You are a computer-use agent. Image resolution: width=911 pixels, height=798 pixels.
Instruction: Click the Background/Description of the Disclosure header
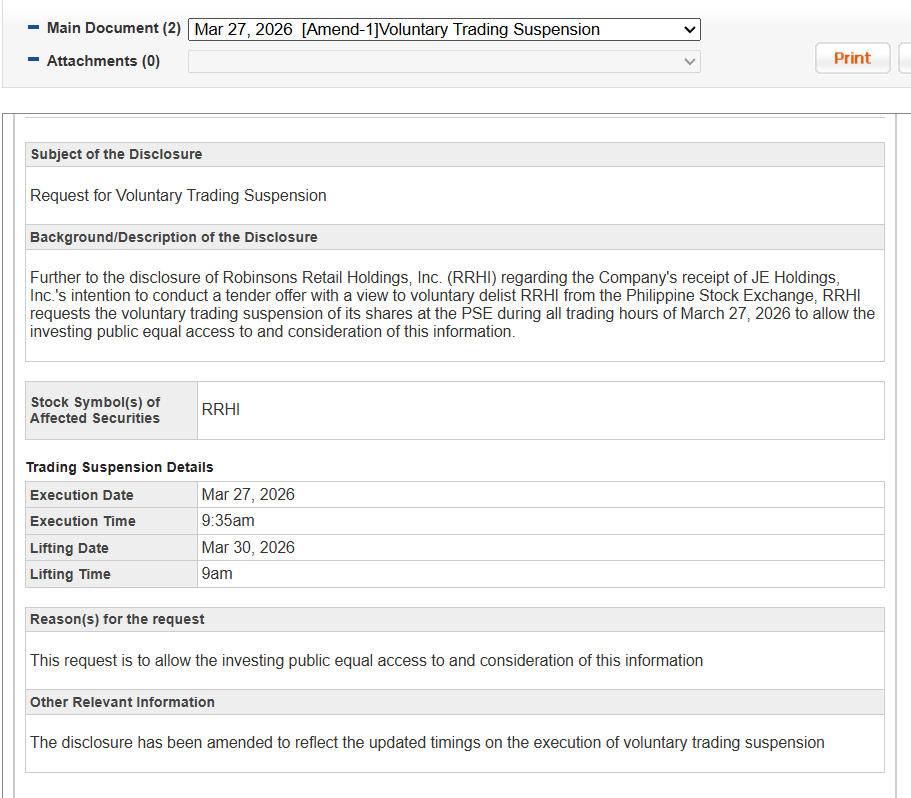(173, 237)
